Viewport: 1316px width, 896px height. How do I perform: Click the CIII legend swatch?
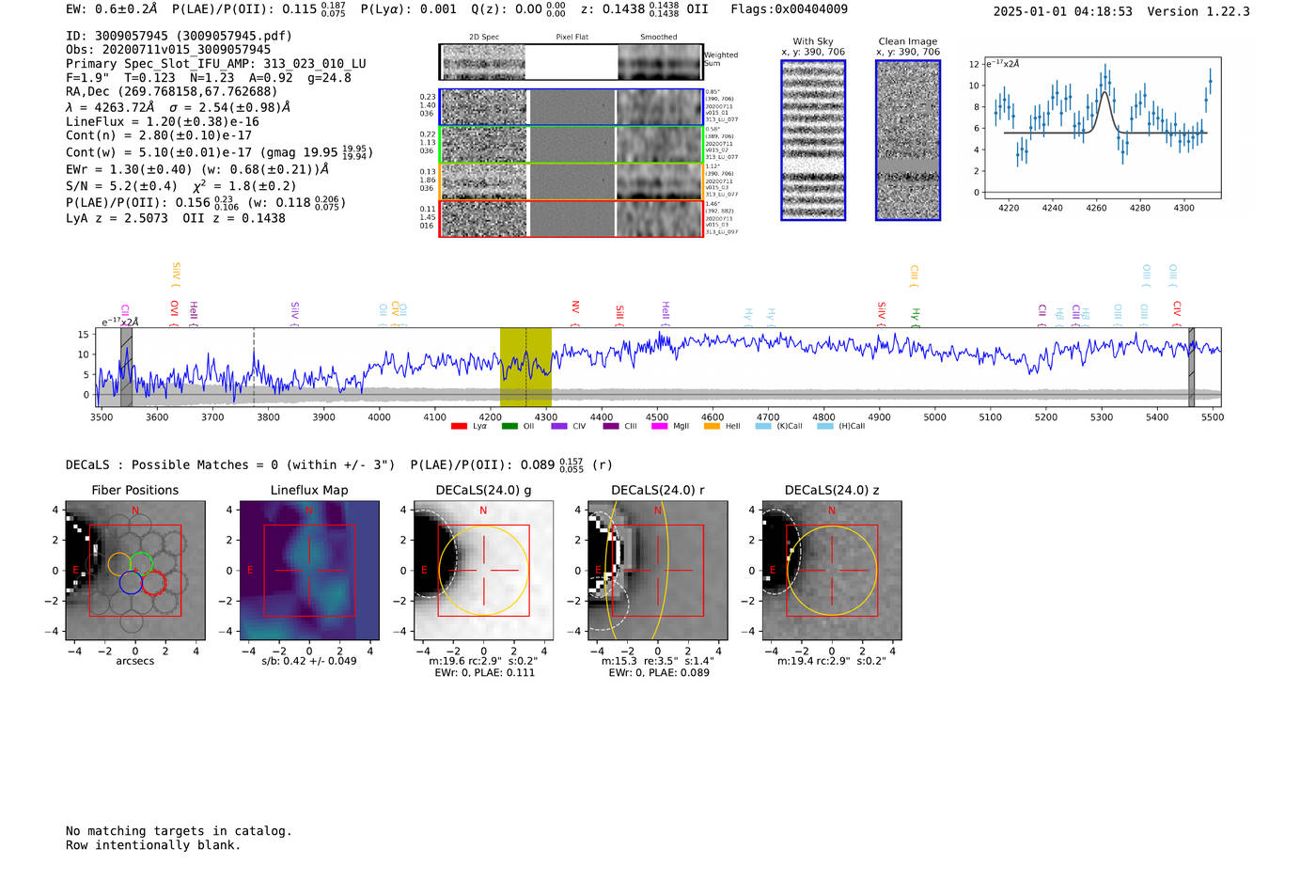click(611, 426)
